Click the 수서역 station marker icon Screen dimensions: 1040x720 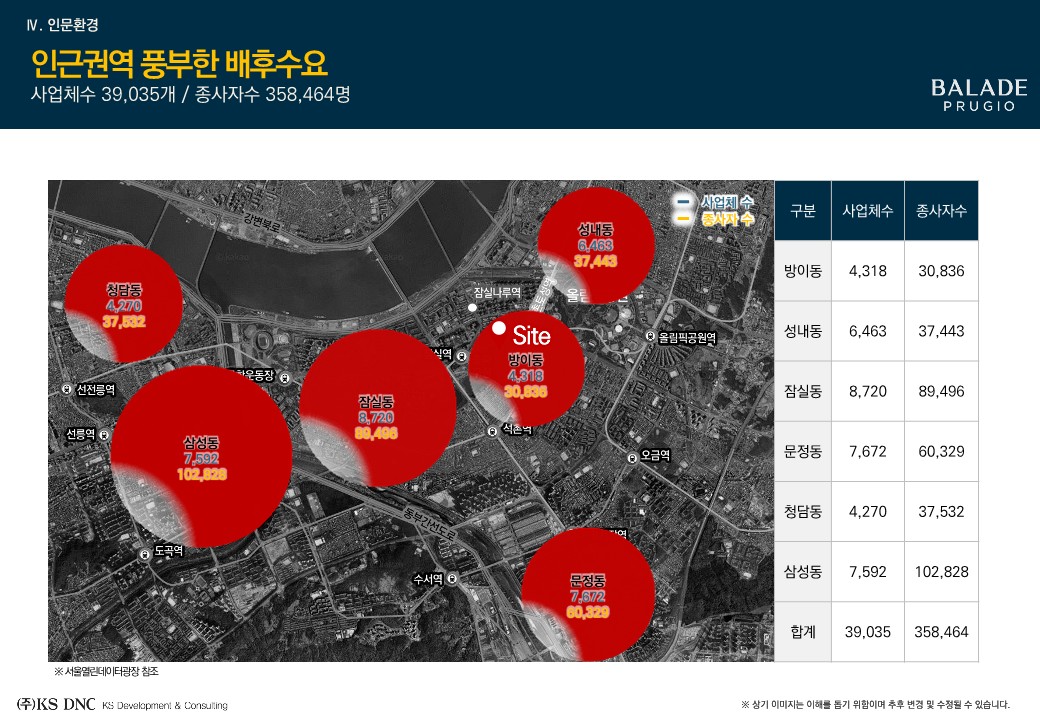[x=452, y=579]
